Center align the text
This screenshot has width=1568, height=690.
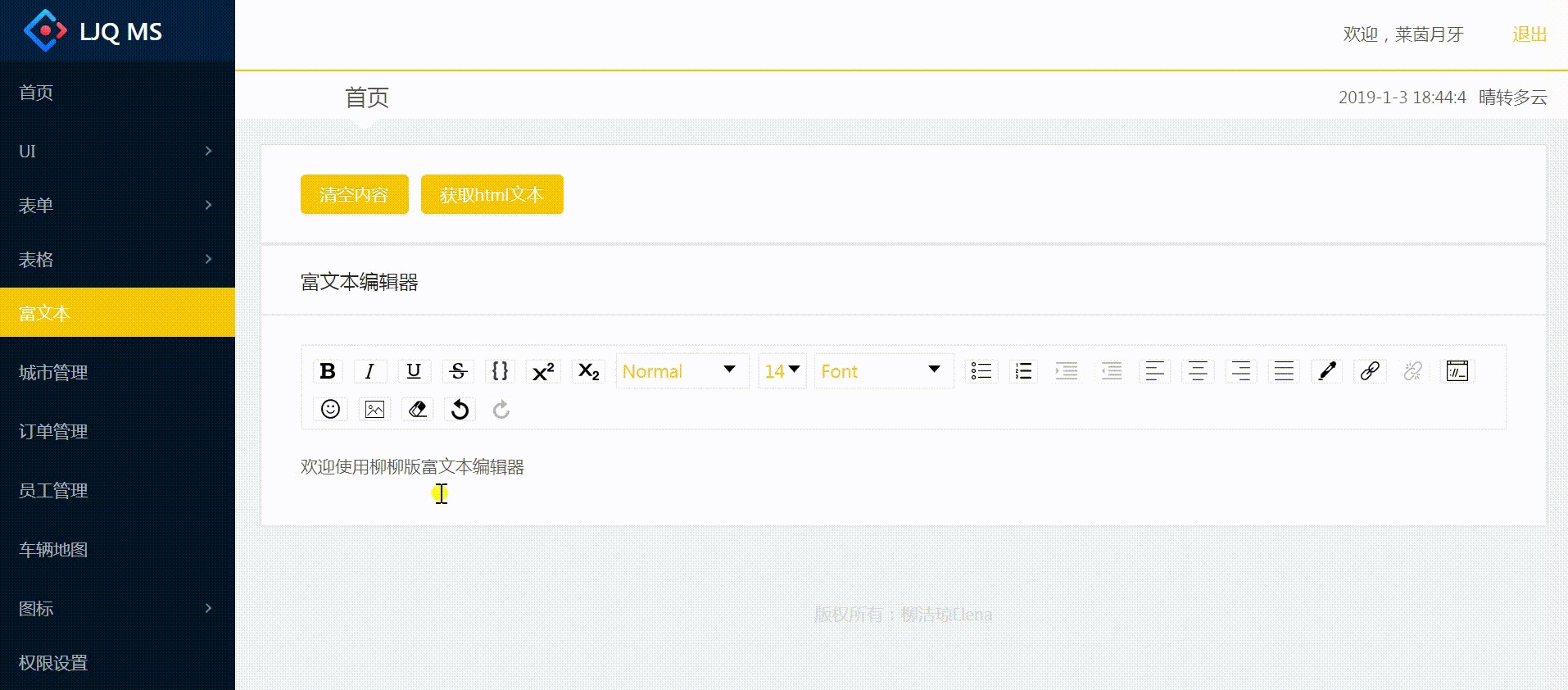point(1198,371)
